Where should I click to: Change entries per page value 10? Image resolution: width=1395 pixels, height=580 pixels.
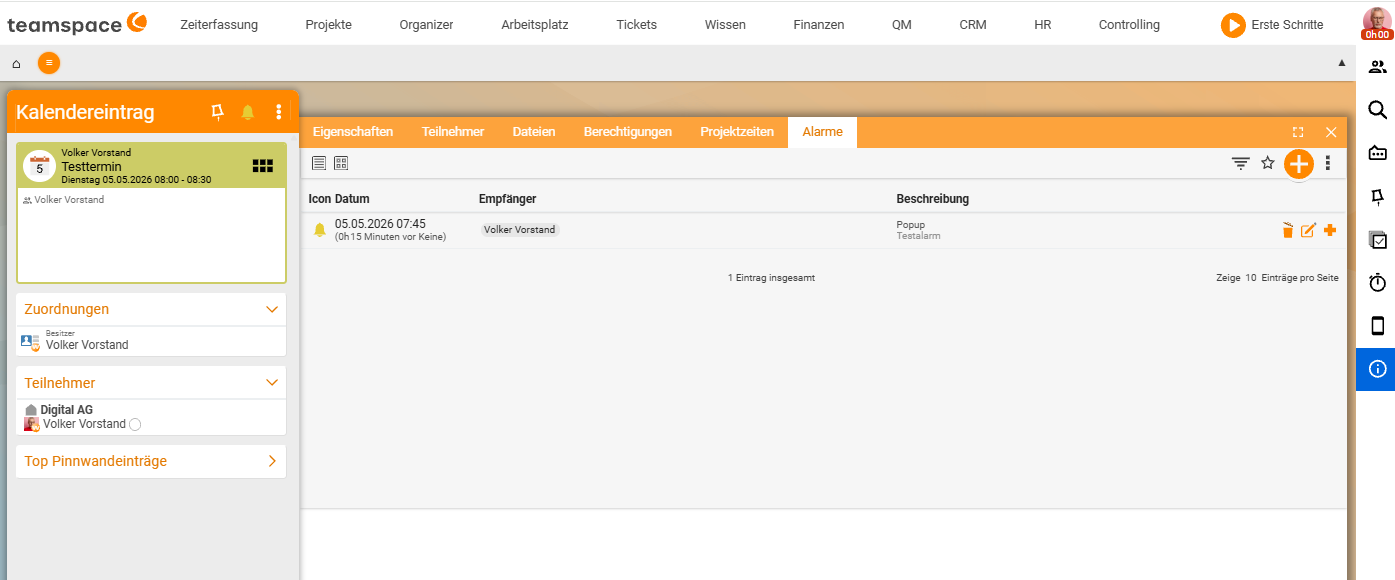[1251, 278]
